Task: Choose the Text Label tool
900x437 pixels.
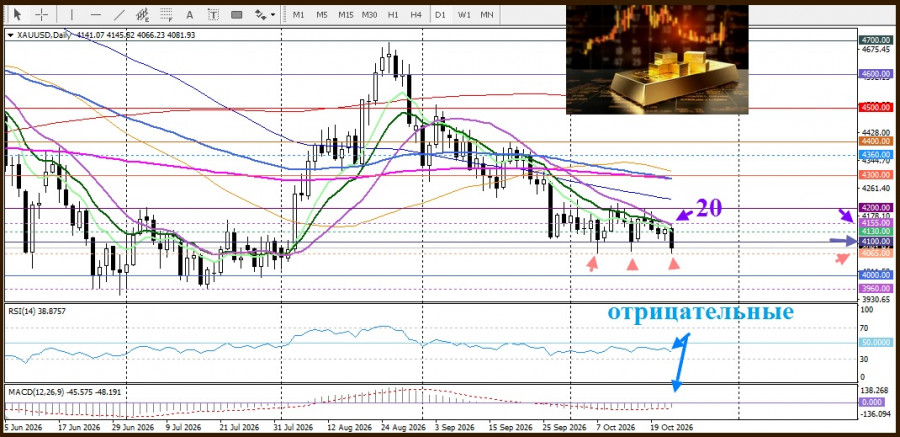Action: click(x=214, y=14)
